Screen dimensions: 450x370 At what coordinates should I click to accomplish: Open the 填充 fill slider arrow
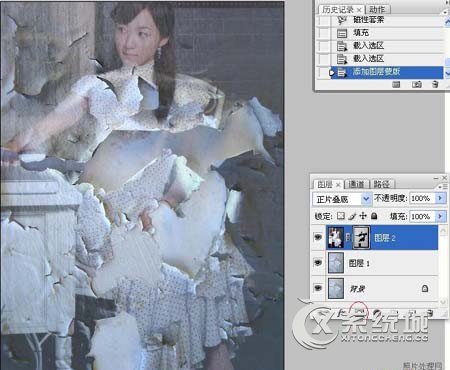coord(440,216)
